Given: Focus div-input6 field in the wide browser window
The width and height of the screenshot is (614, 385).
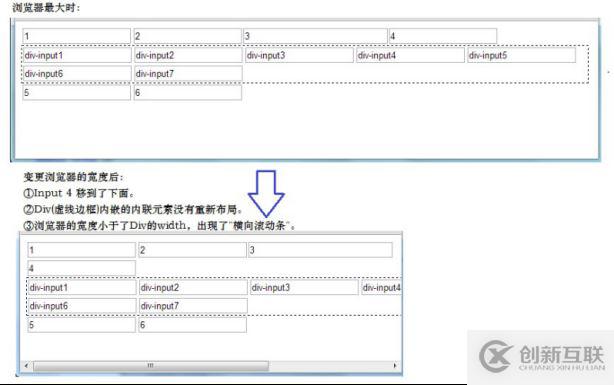Looking at the screenshot, I should click(77, 74).
